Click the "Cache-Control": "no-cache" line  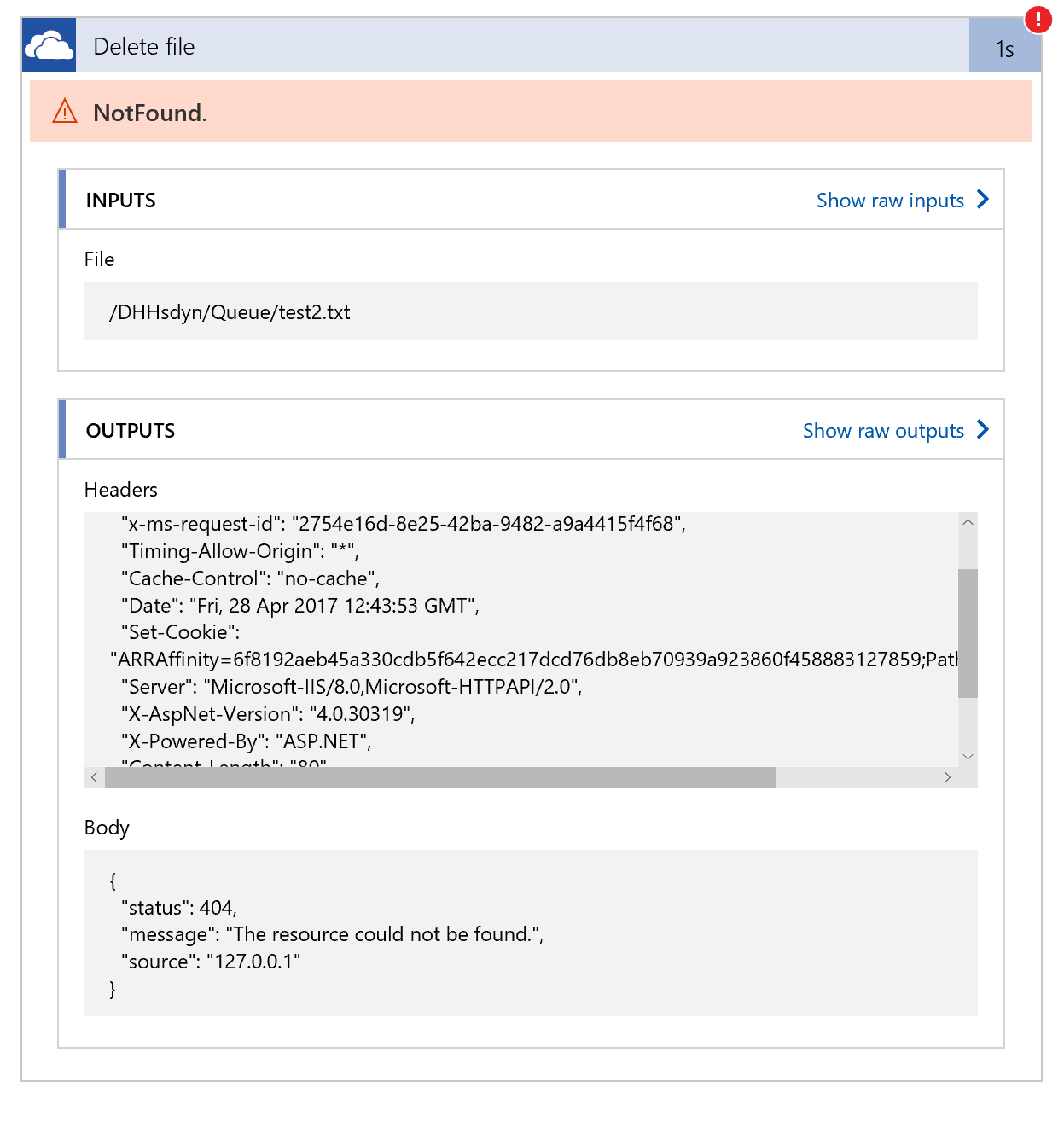click(x=250, y=578)
